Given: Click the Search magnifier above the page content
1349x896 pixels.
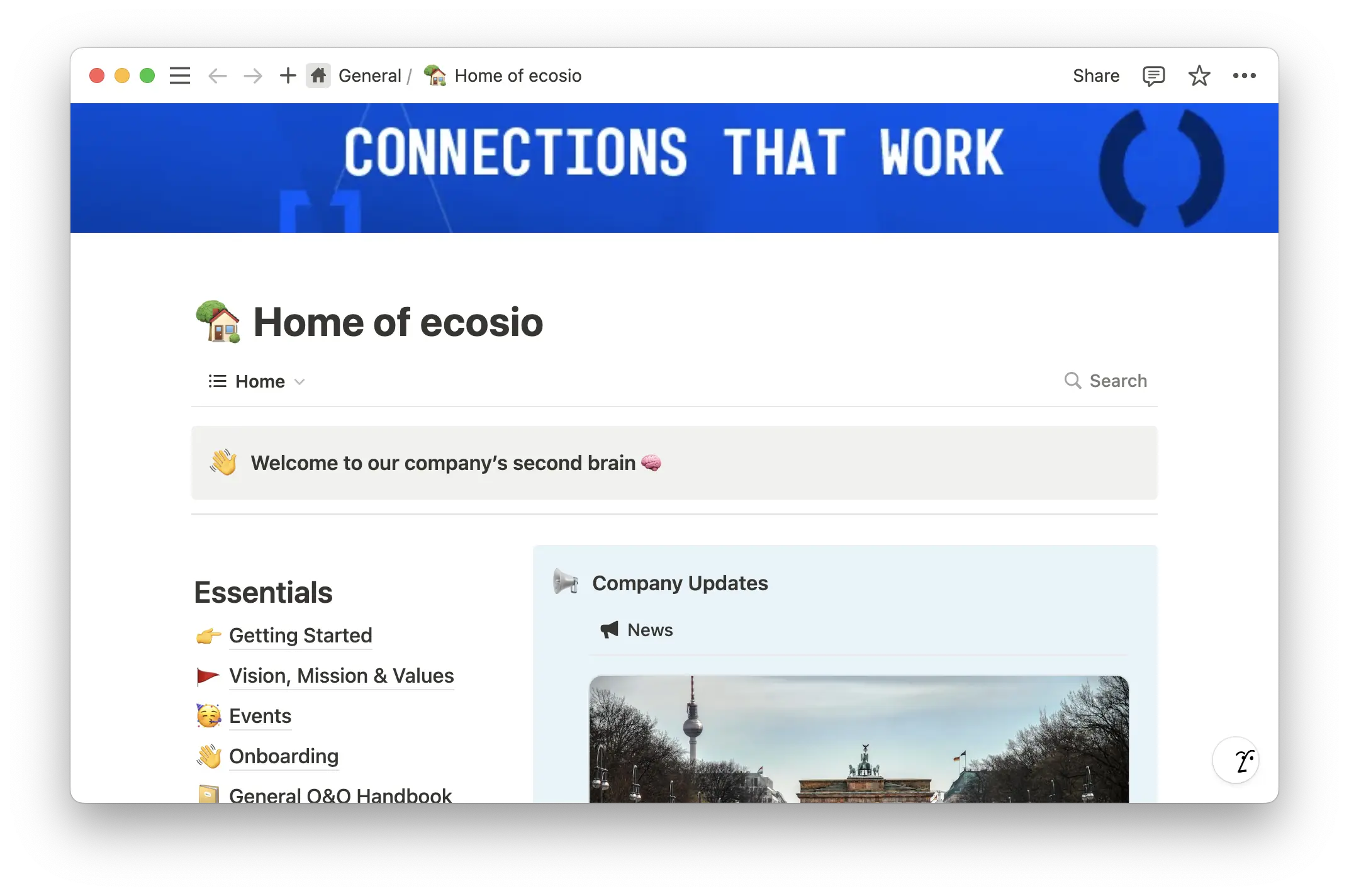Looking at the screenshot, I should [1106, 381].
